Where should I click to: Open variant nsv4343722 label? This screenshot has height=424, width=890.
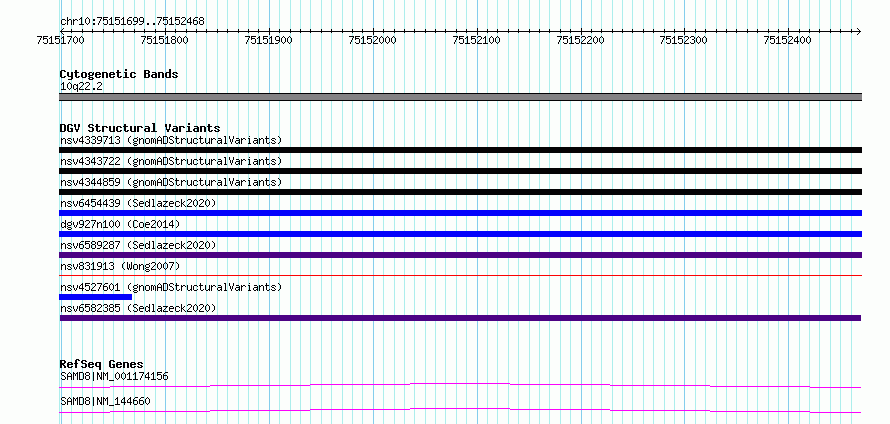click(171, 161)
